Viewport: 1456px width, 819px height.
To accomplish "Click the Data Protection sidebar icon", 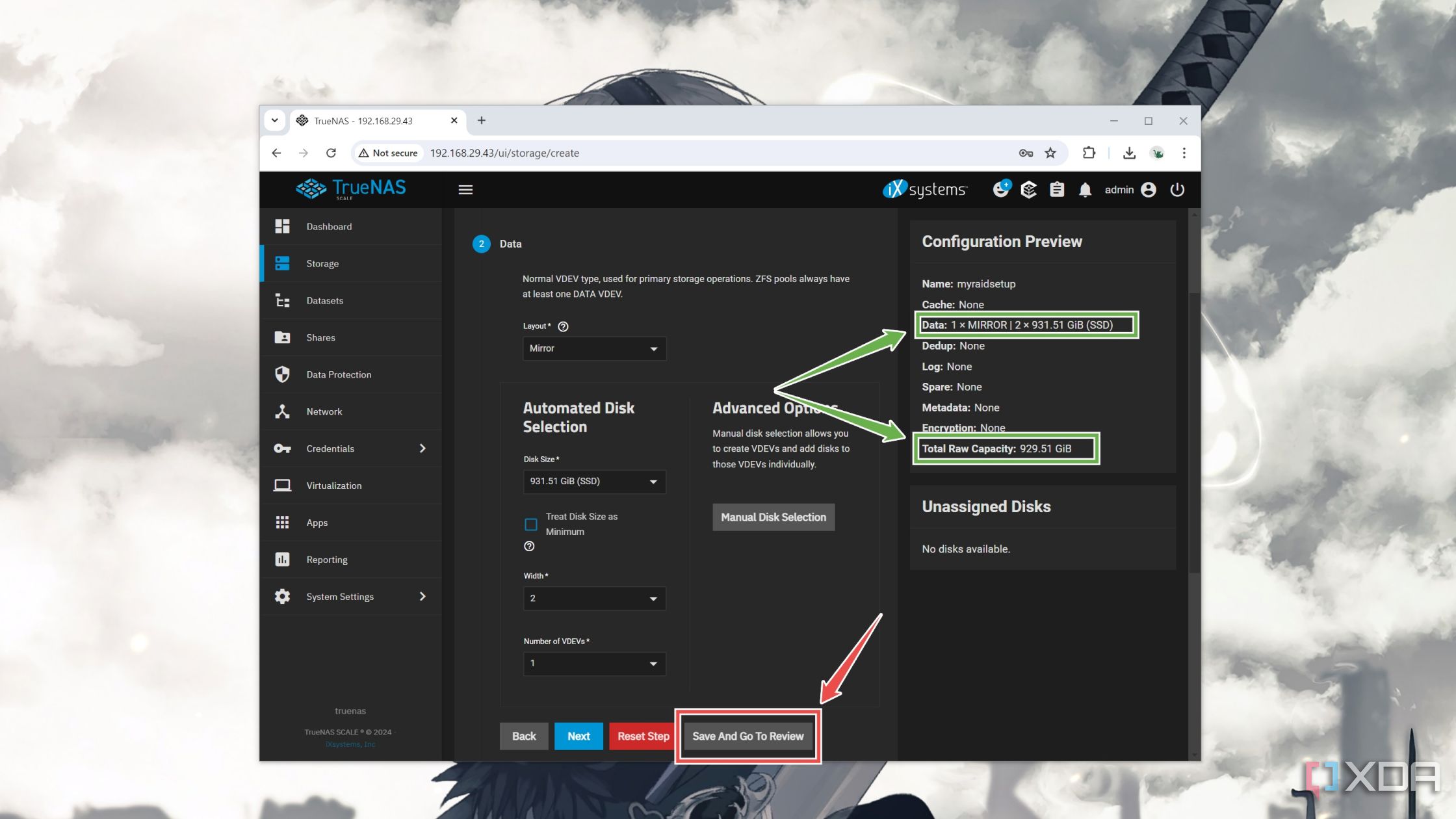I will (282, 374).
